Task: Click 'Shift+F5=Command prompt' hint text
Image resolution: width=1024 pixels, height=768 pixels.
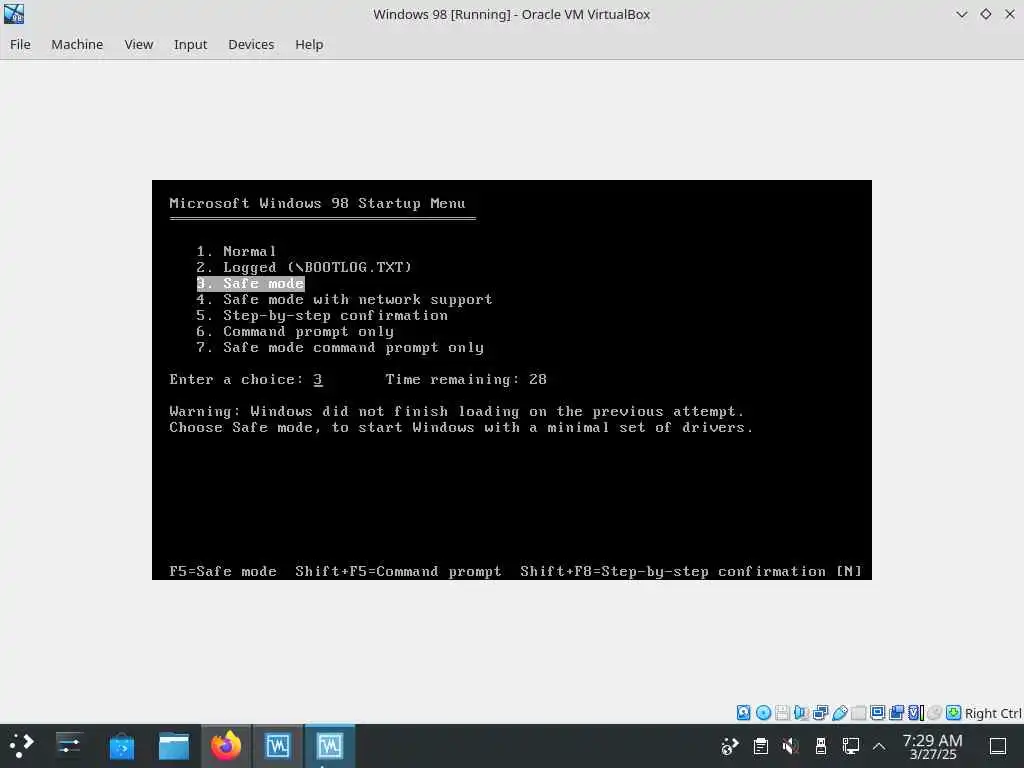Action: tap(398, 571)
